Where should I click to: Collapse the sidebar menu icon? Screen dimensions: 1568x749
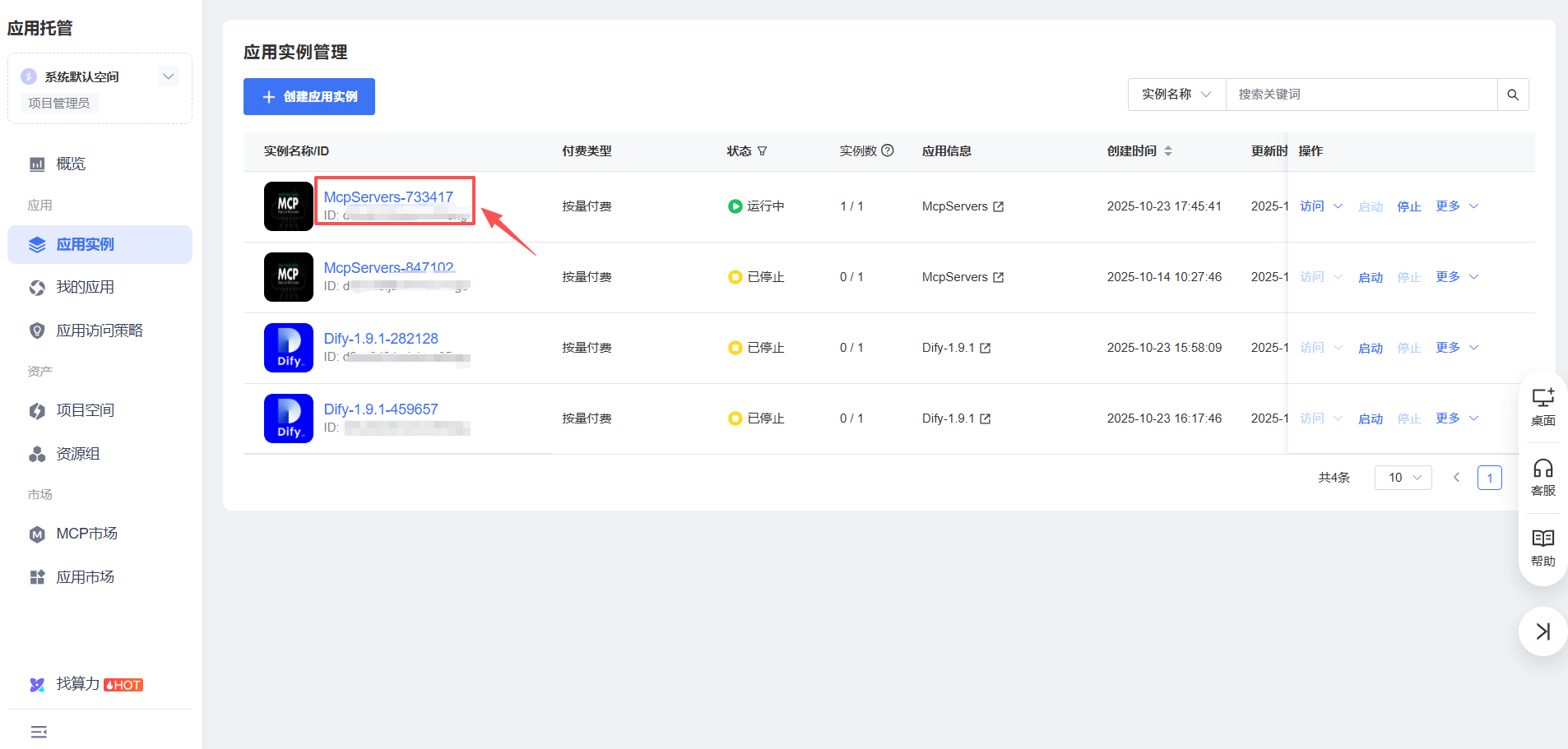[39, 732]
